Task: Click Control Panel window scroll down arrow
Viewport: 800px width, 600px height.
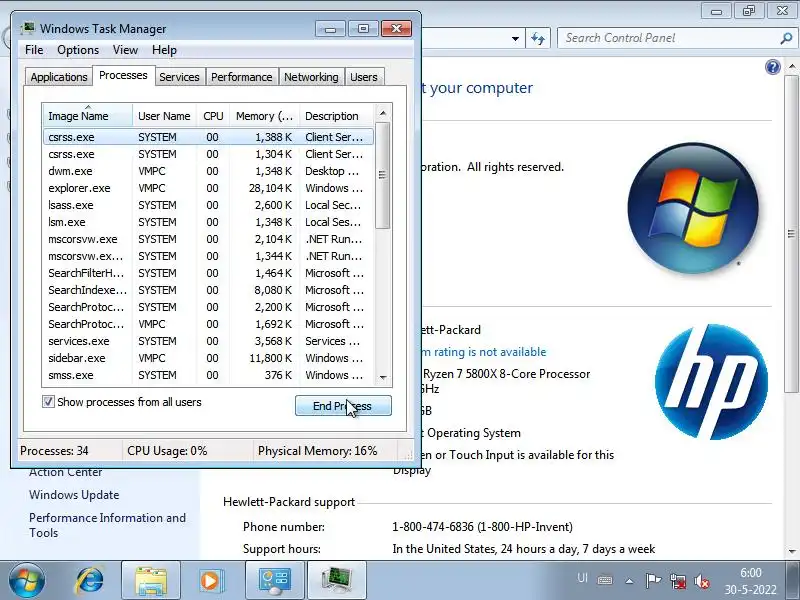Action: click(x=792, y=552)
